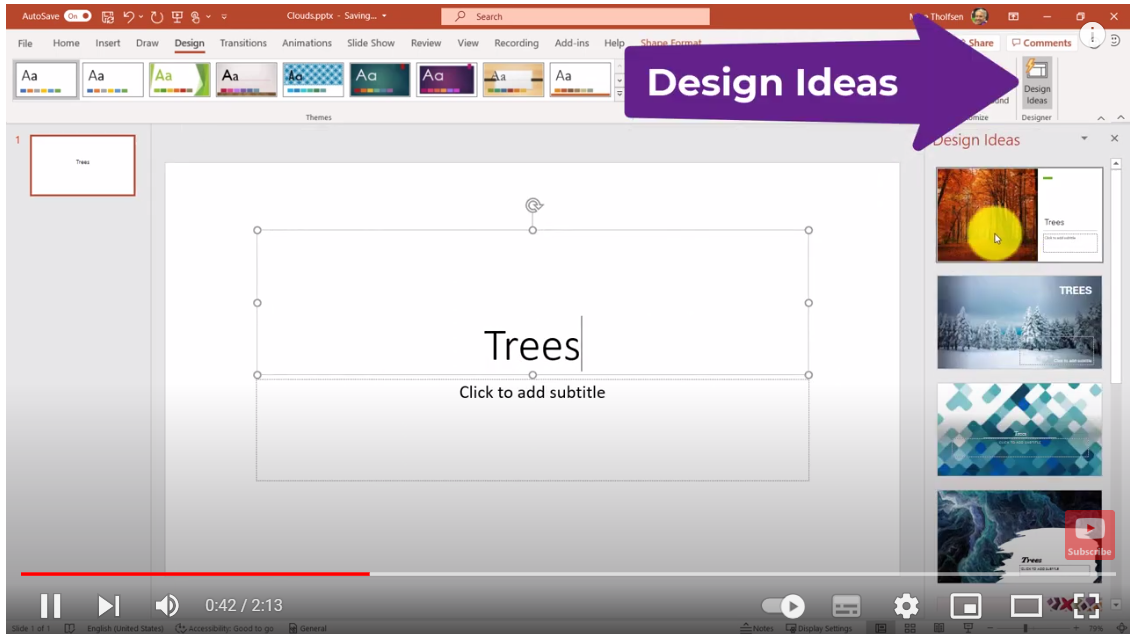Open Design Ideas pane options dropdown
This screenshot has height=634, width=1130.
[1084, 138]
